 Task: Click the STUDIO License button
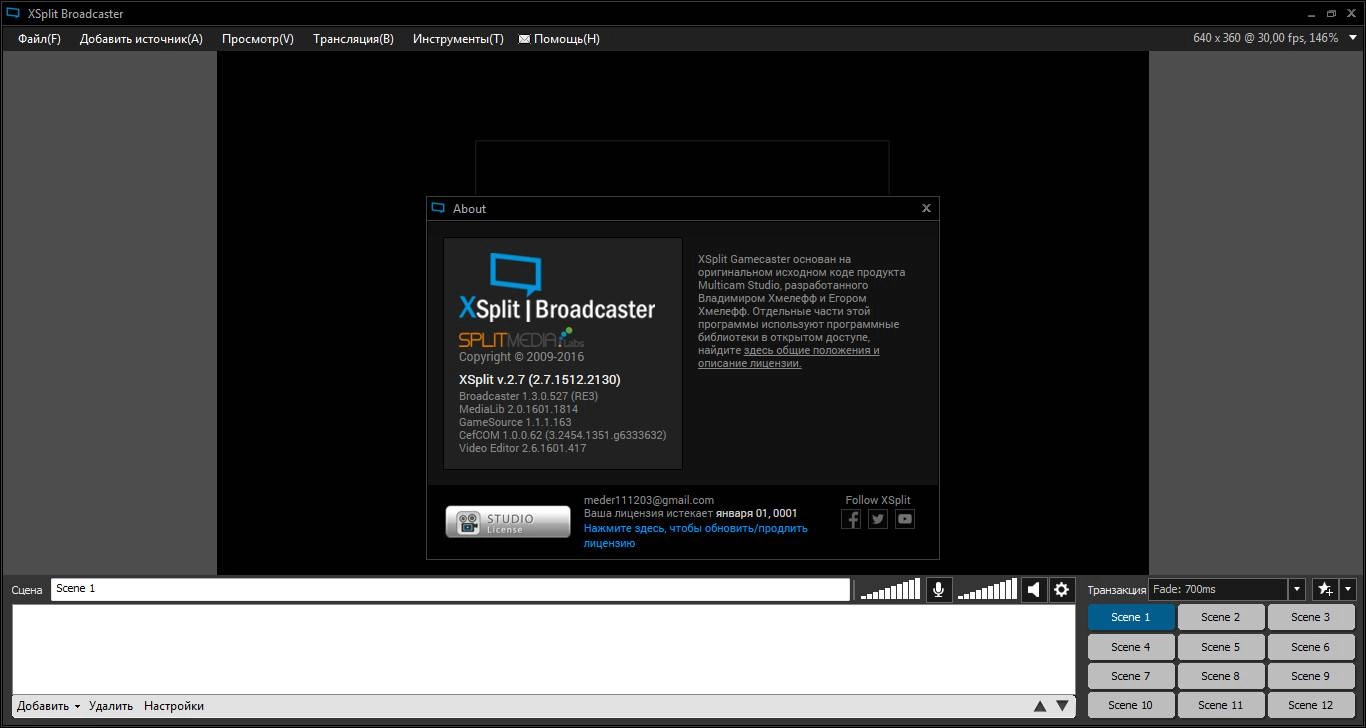[508, 522]
